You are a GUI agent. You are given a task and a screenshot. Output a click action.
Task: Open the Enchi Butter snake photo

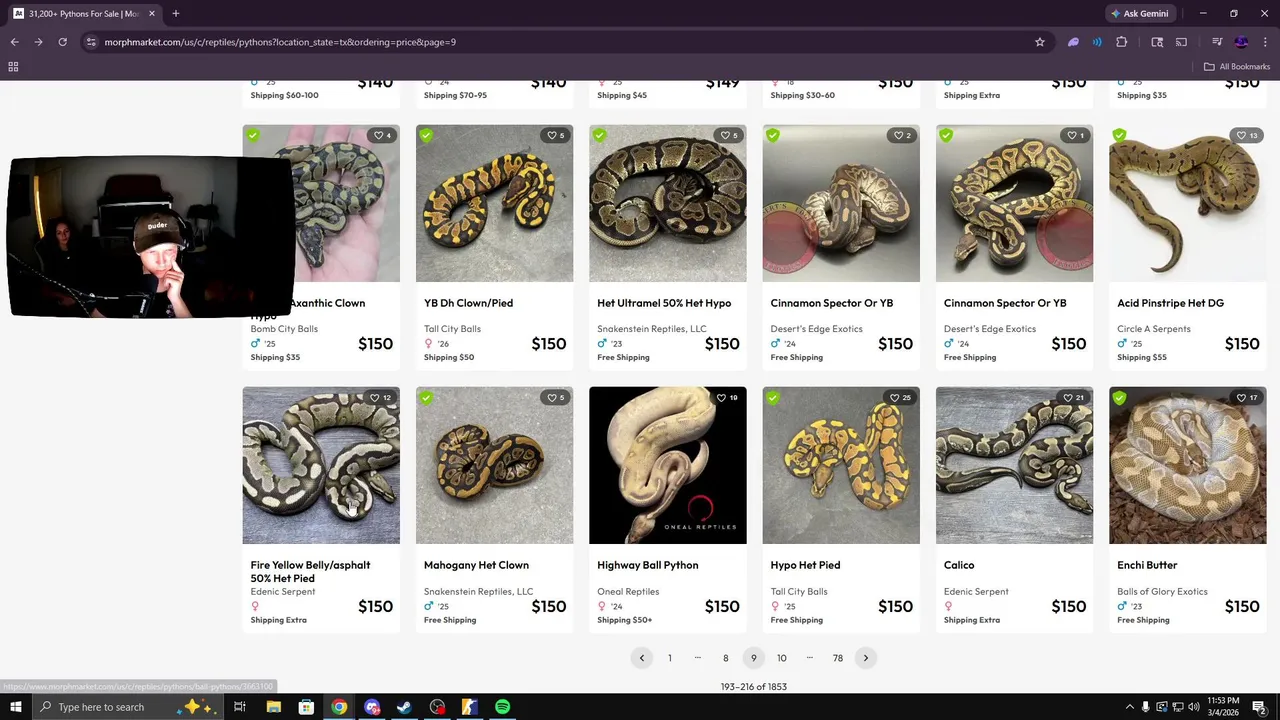(x=1188, y=466)
